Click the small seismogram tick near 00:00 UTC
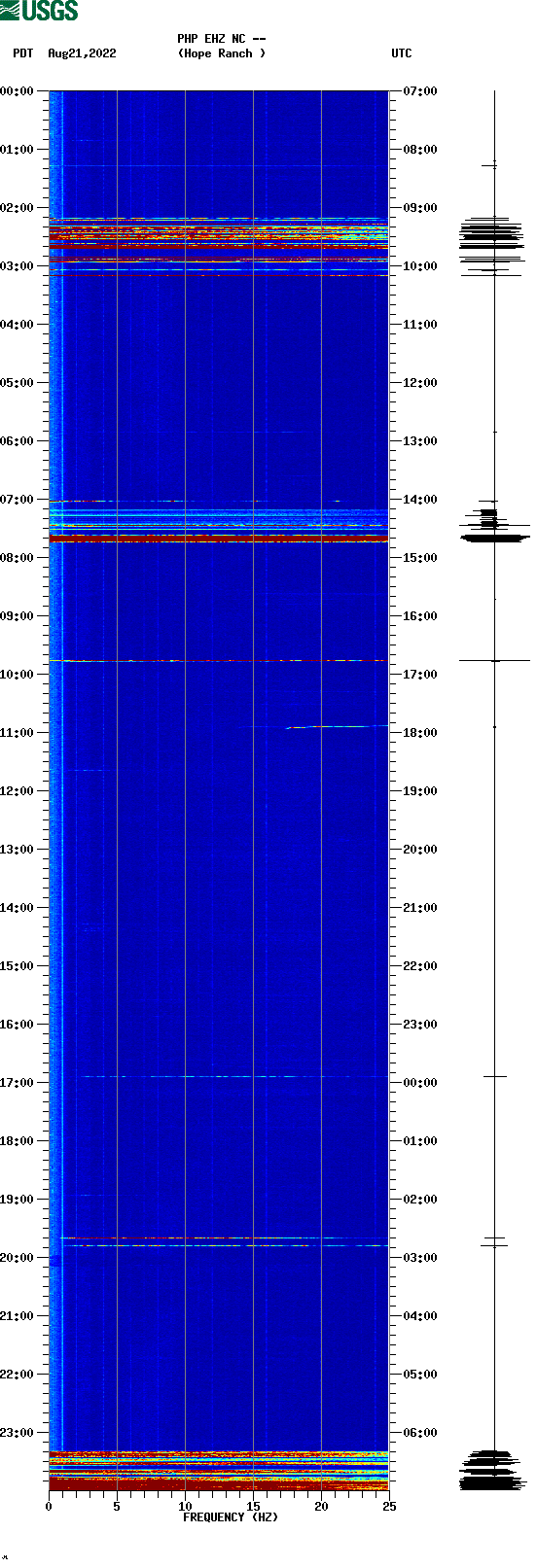 point(494,1076)
